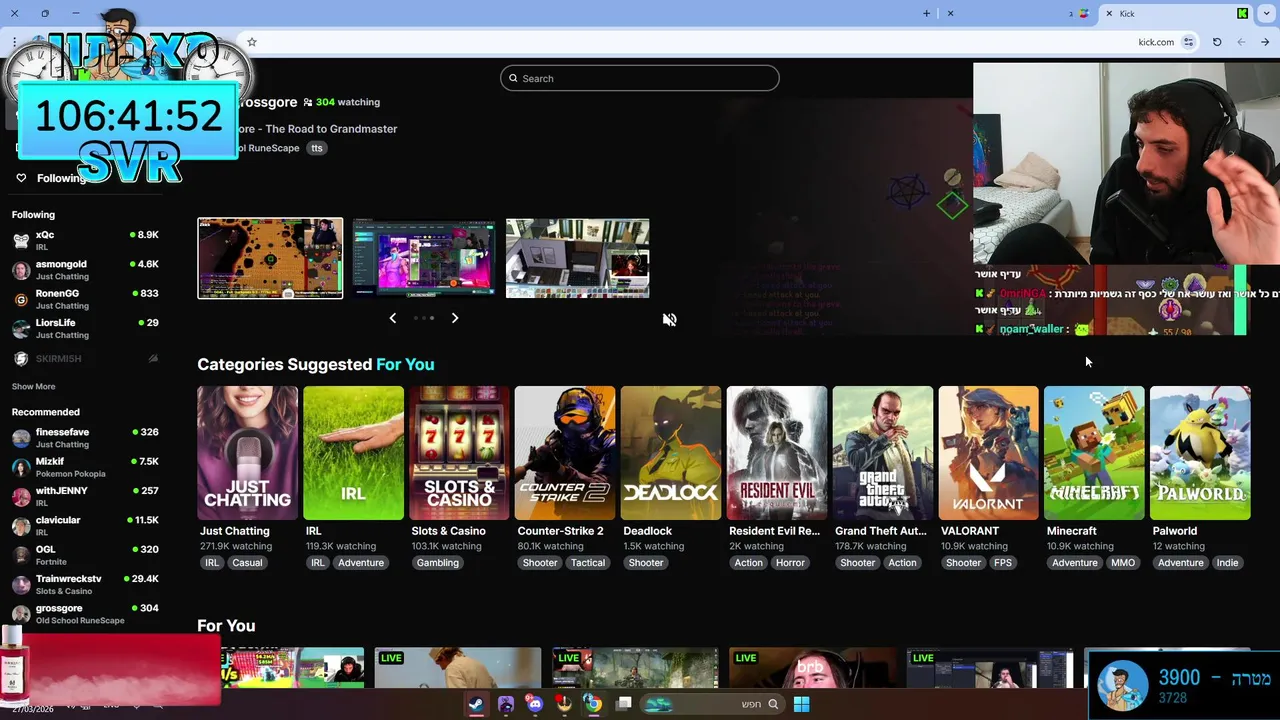The height and width of the screenshot is (720, 1280).
Task: Open Resident Evil category card
Action: [777, 453]
